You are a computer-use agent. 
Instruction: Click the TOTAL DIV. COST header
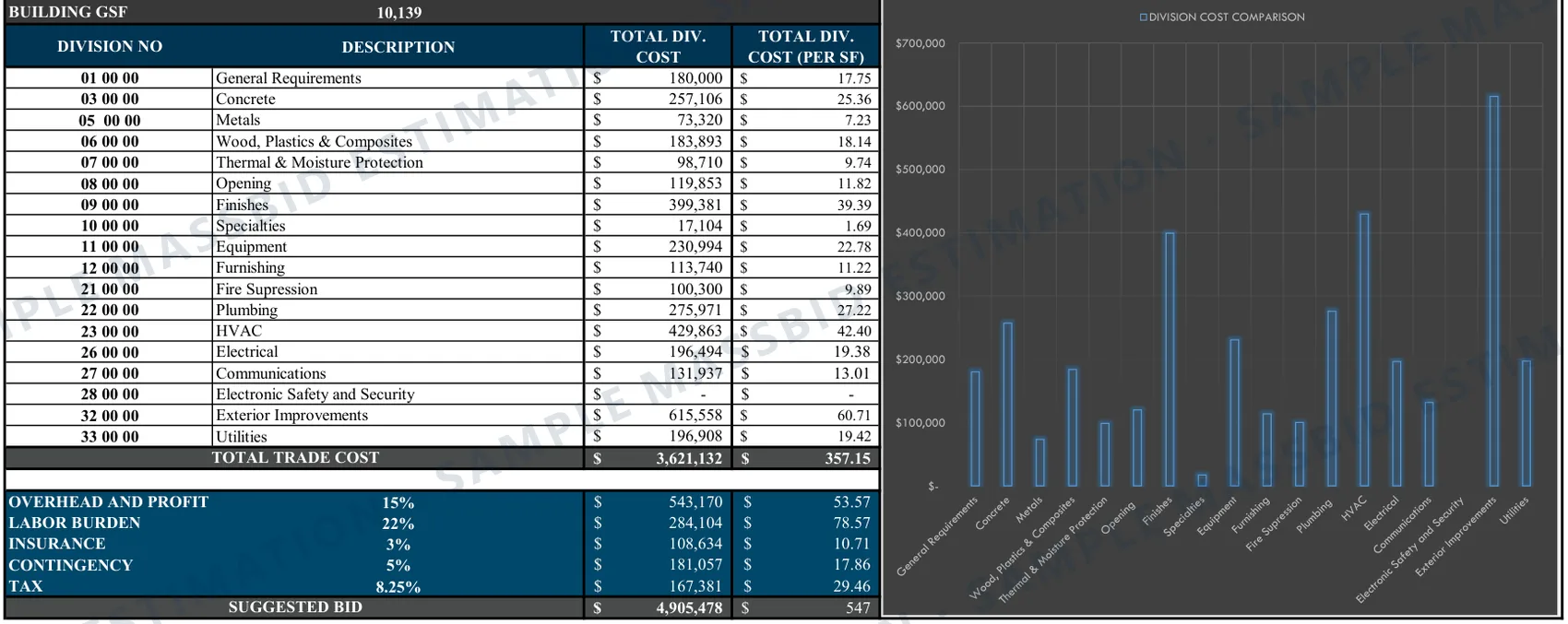[658, 46]
